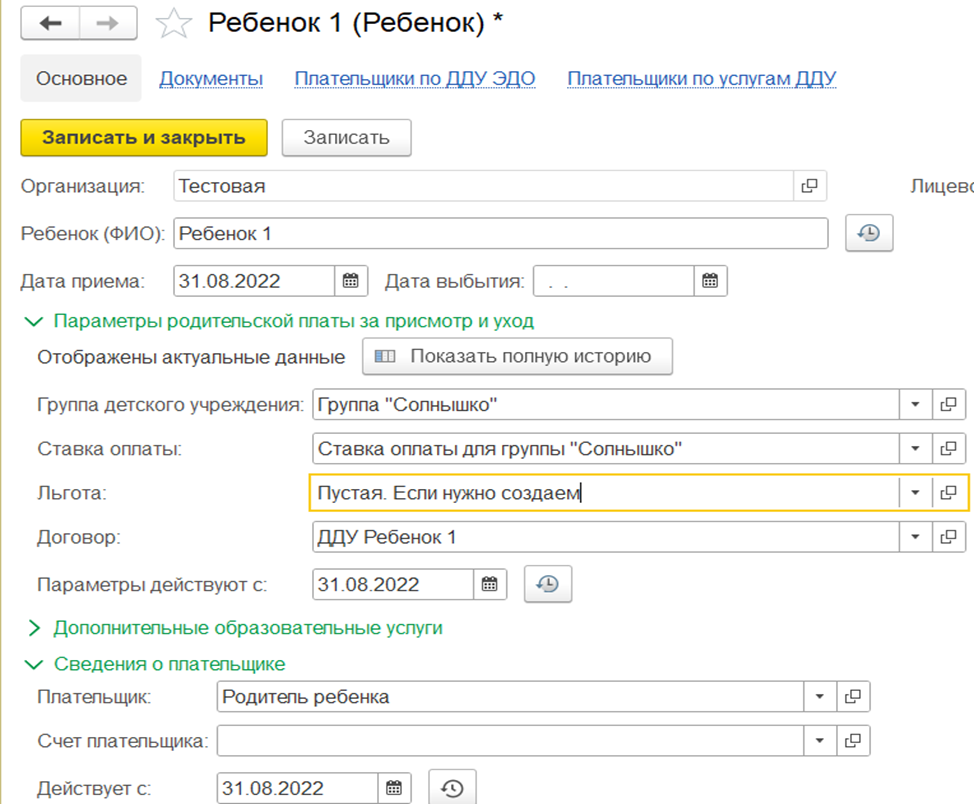The width and height of the screenshot is (974, 804).
Task: Open calendar for Дата выбытия
Action: coord(710,281)
